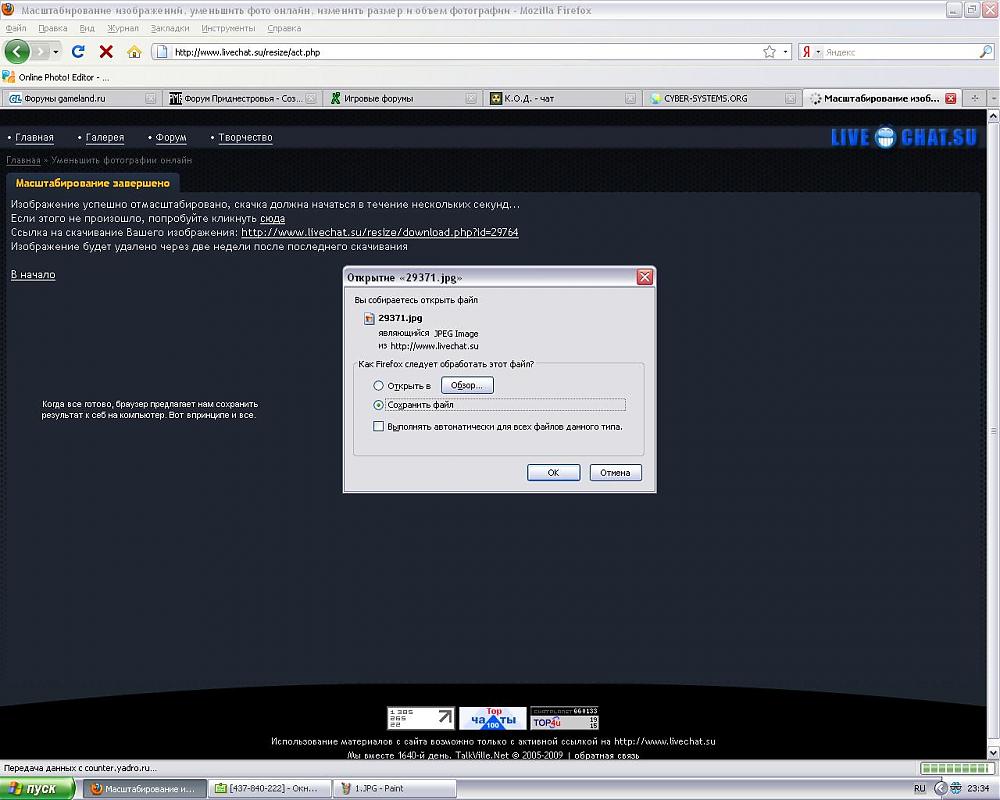The height and width of the screenshot is (800, 1000).
Task: Click the livechat.su download.php link
Action: point(379,232)
